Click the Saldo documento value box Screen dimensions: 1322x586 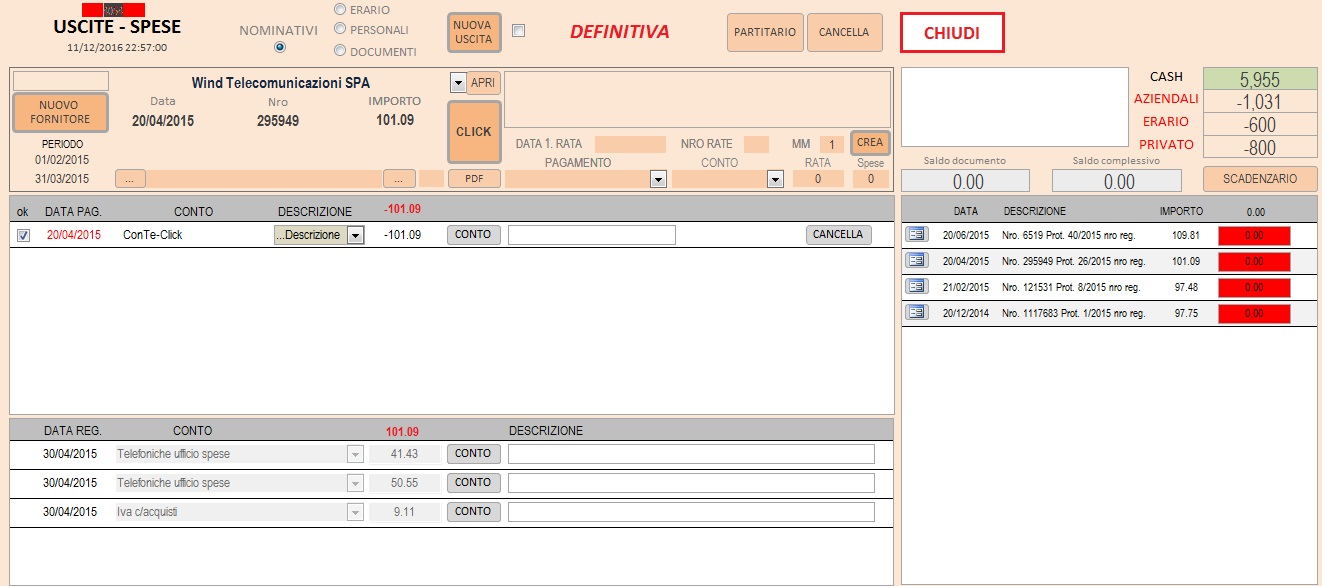coord(965,181)
